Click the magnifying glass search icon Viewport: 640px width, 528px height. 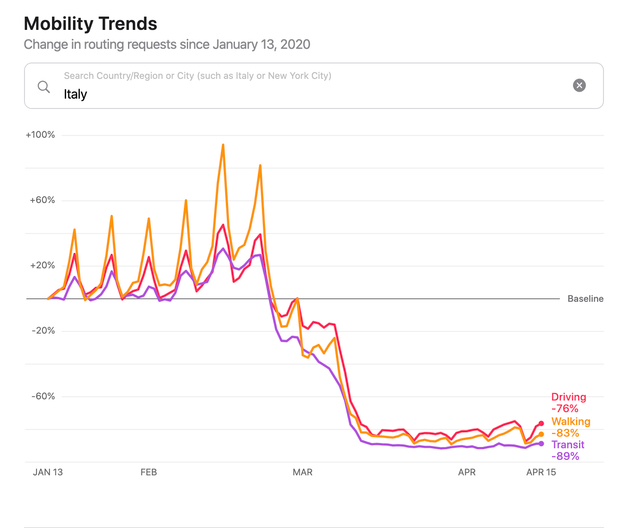[x=44, y=86]
